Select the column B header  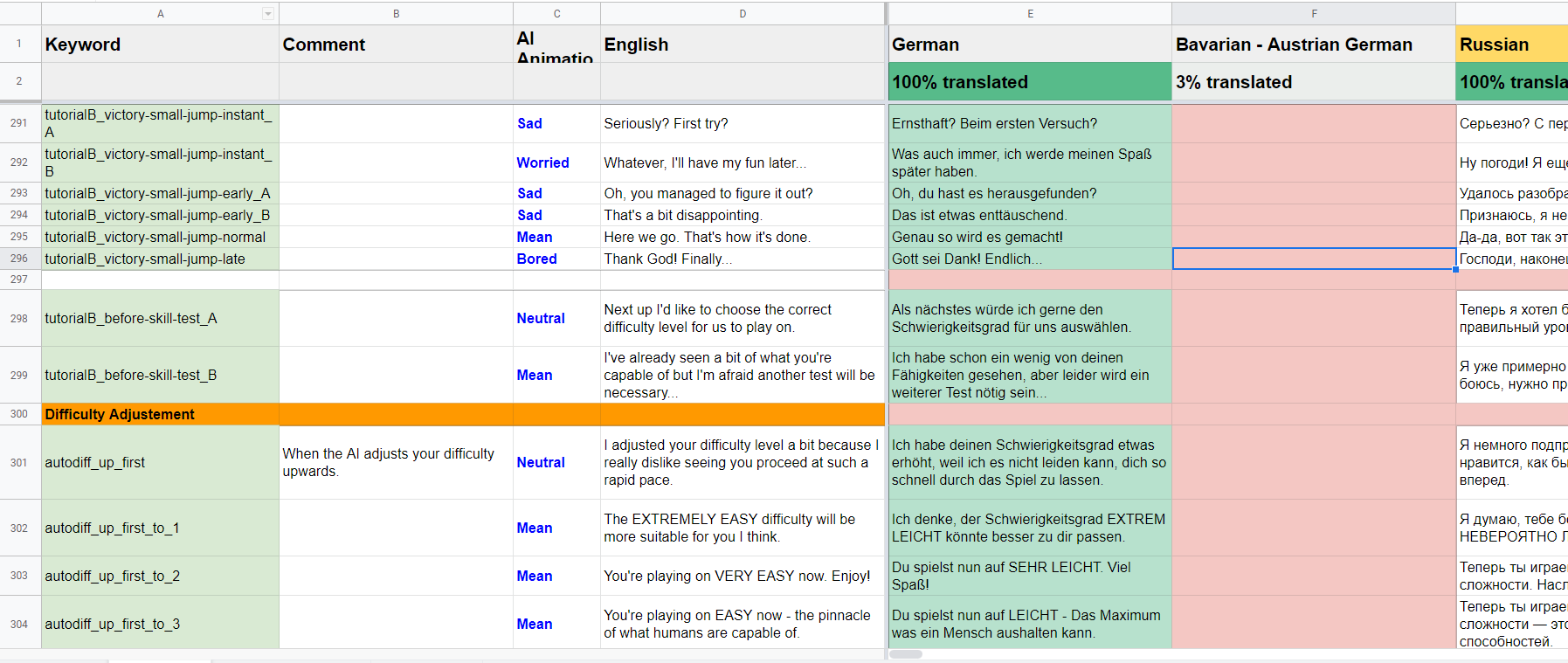396,13
